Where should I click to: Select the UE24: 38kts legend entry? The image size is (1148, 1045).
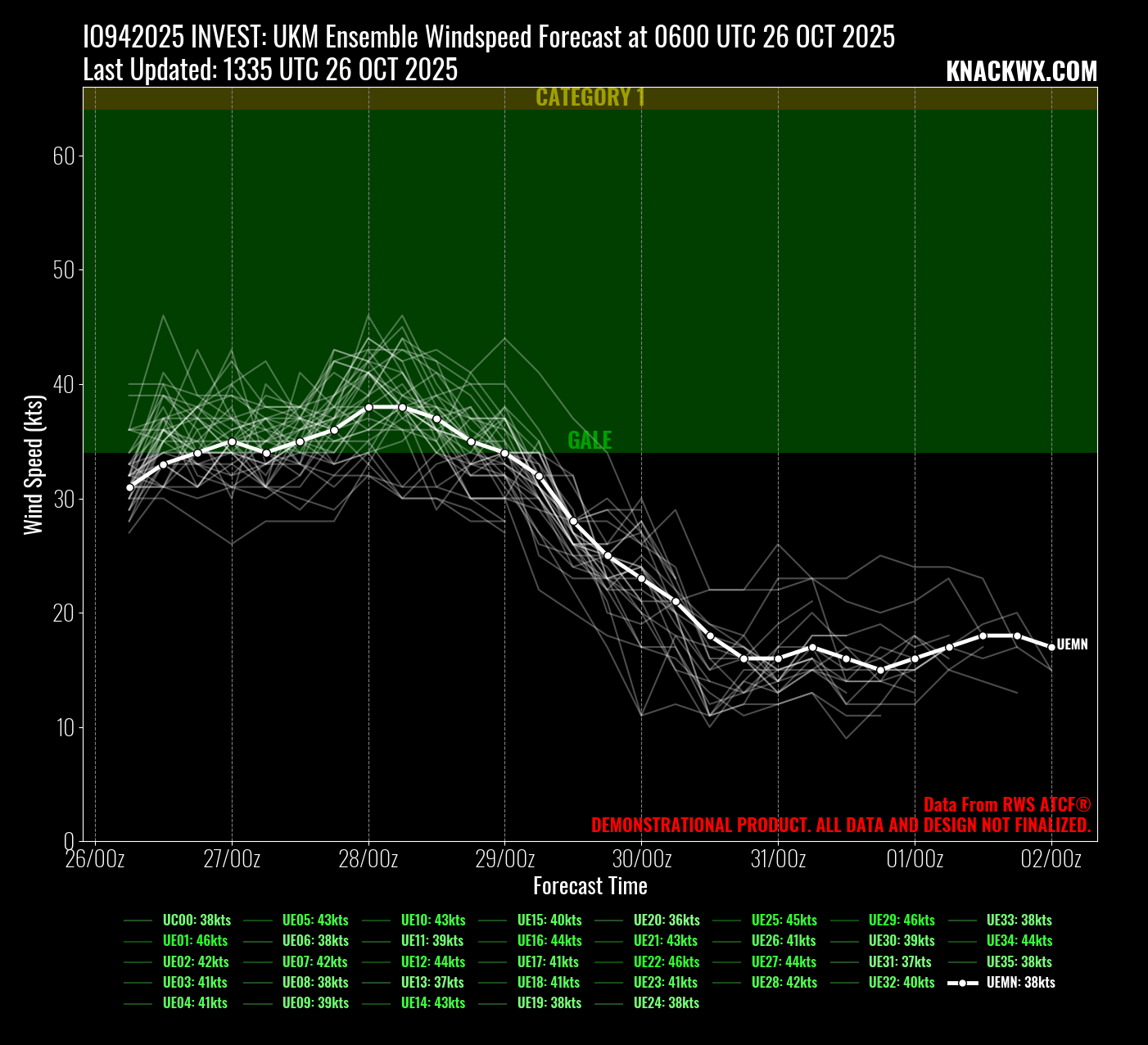coord(666,1003)
